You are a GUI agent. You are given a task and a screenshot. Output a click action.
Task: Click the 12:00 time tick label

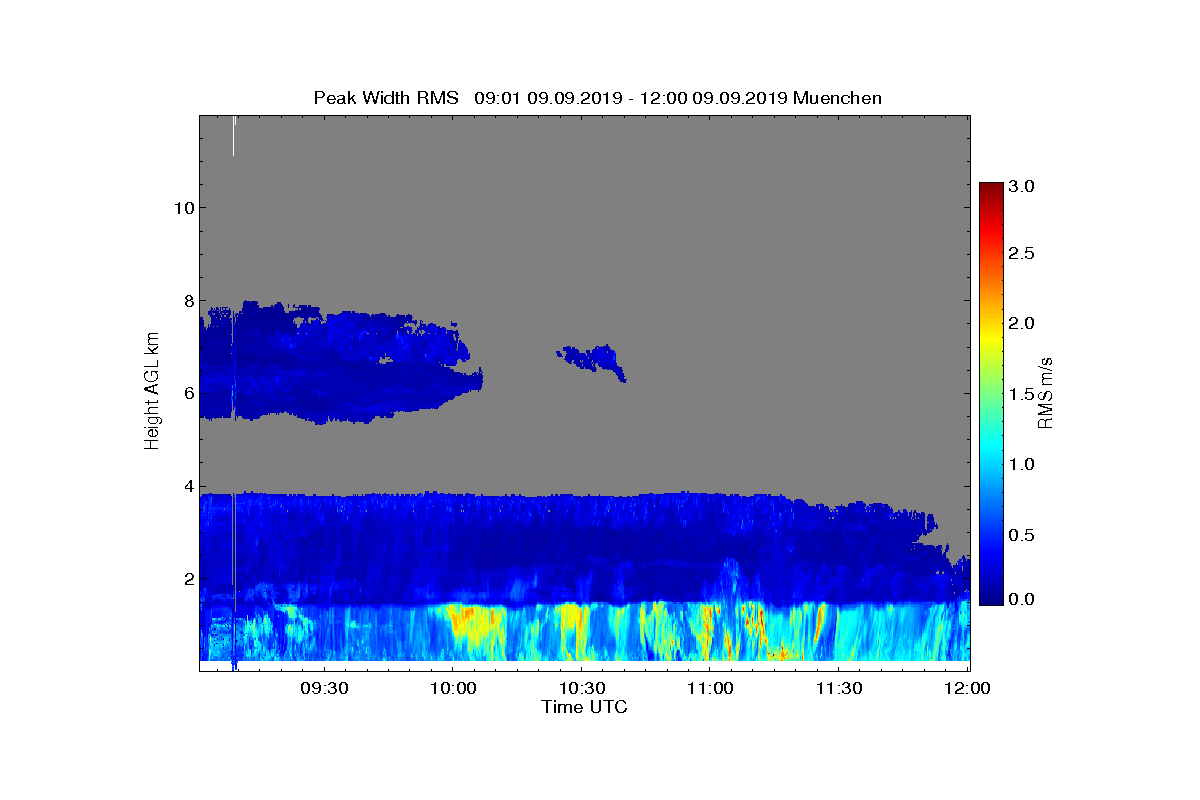(968, 689)
